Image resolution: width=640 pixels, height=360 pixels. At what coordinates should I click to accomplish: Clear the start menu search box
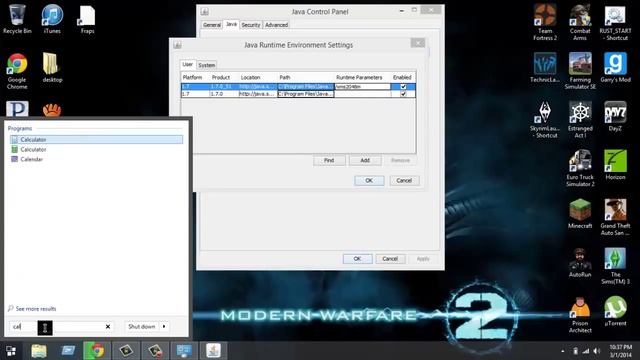pos(108,327)
